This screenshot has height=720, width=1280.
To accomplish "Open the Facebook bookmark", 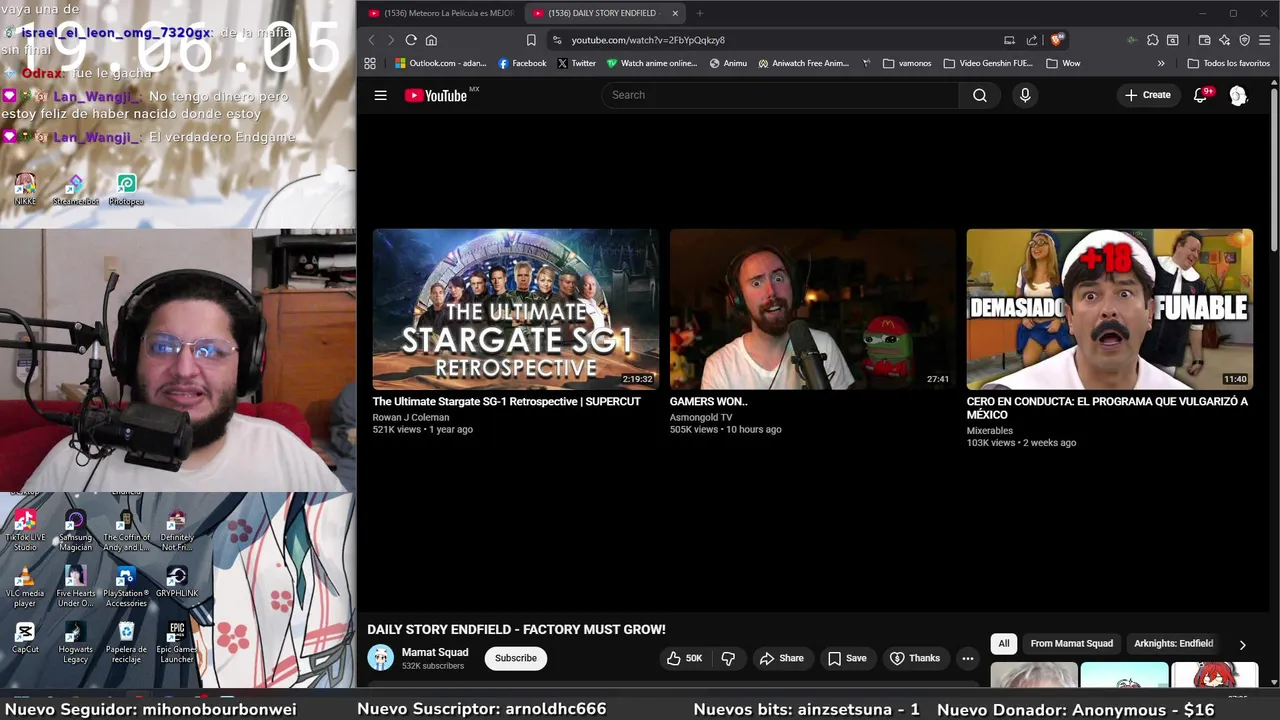I will [522, 63].
